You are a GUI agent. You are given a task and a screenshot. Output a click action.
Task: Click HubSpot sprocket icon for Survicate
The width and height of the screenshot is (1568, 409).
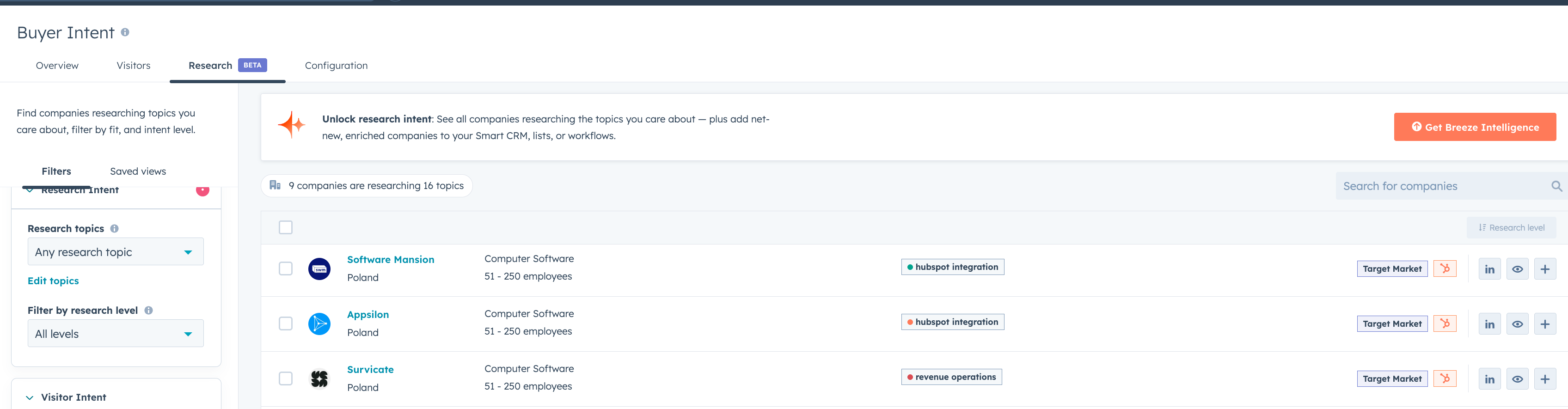click(x=1445, y=378)
